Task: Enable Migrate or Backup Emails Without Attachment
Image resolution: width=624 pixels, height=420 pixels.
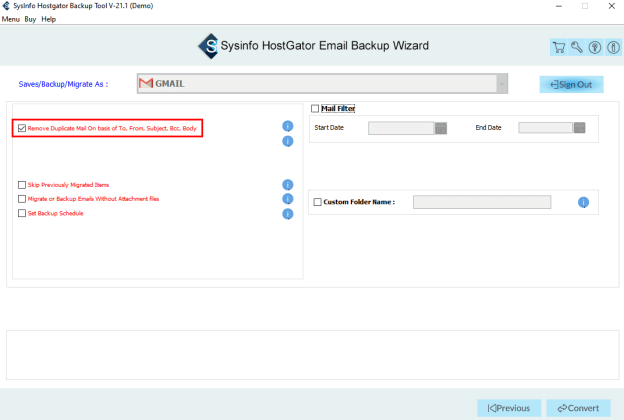Action: (x=22, y=199)
